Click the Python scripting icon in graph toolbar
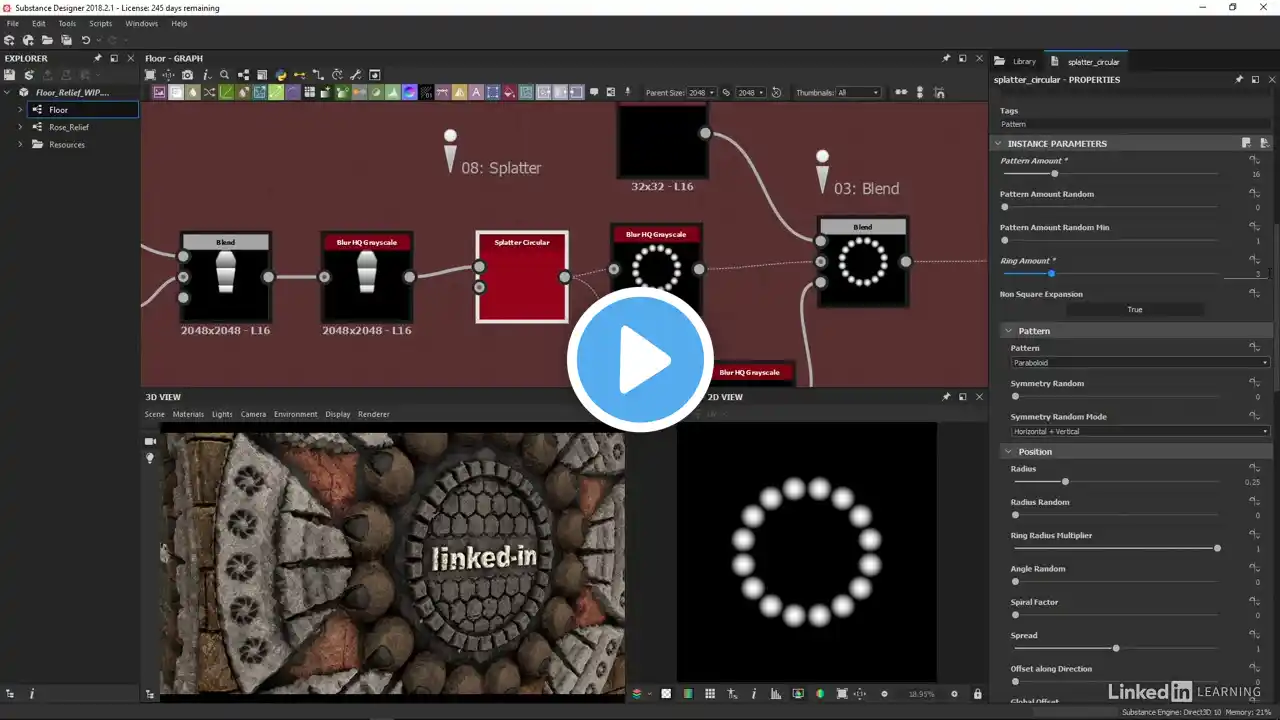The image size is (1280, 720). 281,75
